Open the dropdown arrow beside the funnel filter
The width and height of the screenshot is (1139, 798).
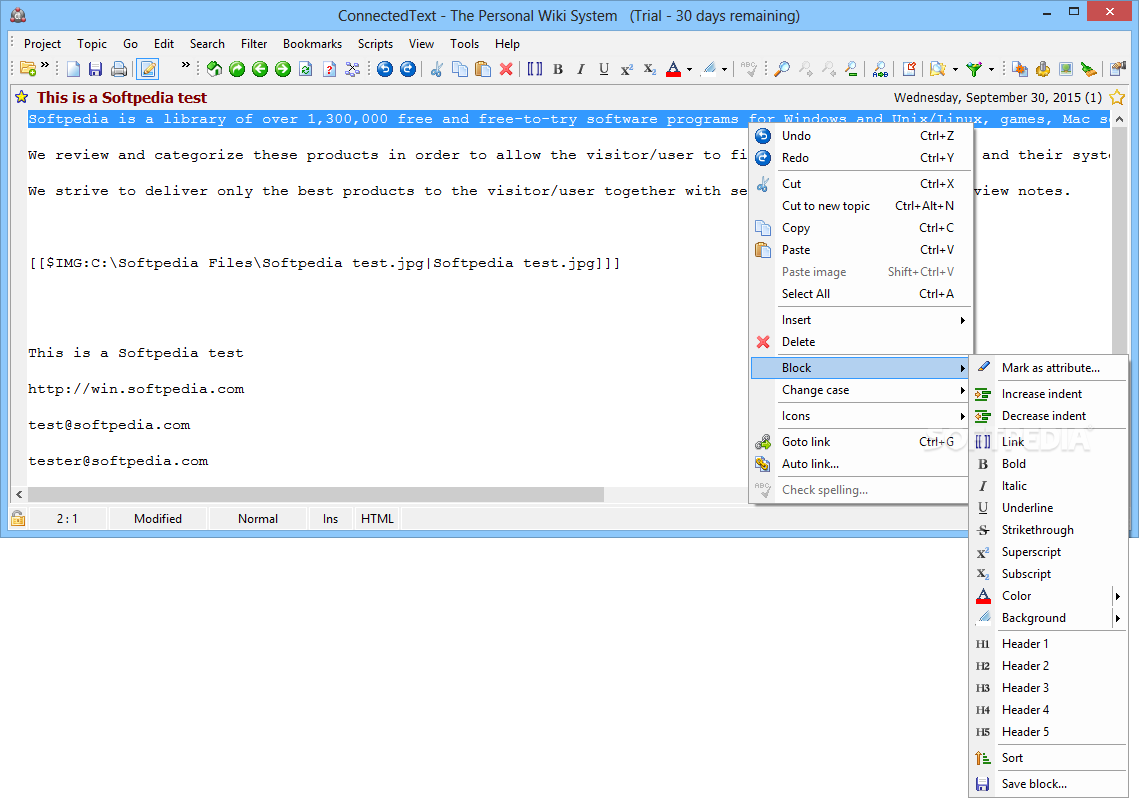(x=991, y=70)
